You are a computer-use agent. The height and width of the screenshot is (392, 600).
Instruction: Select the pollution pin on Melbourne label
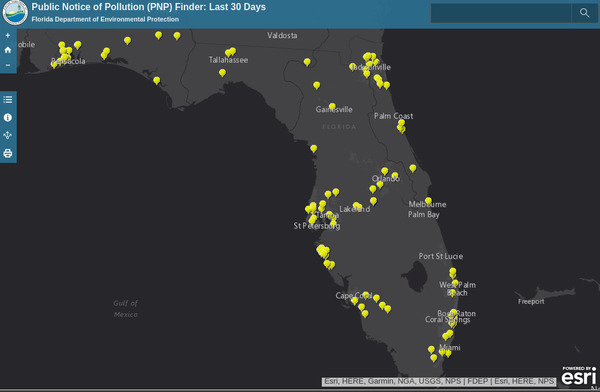[428, 201]
